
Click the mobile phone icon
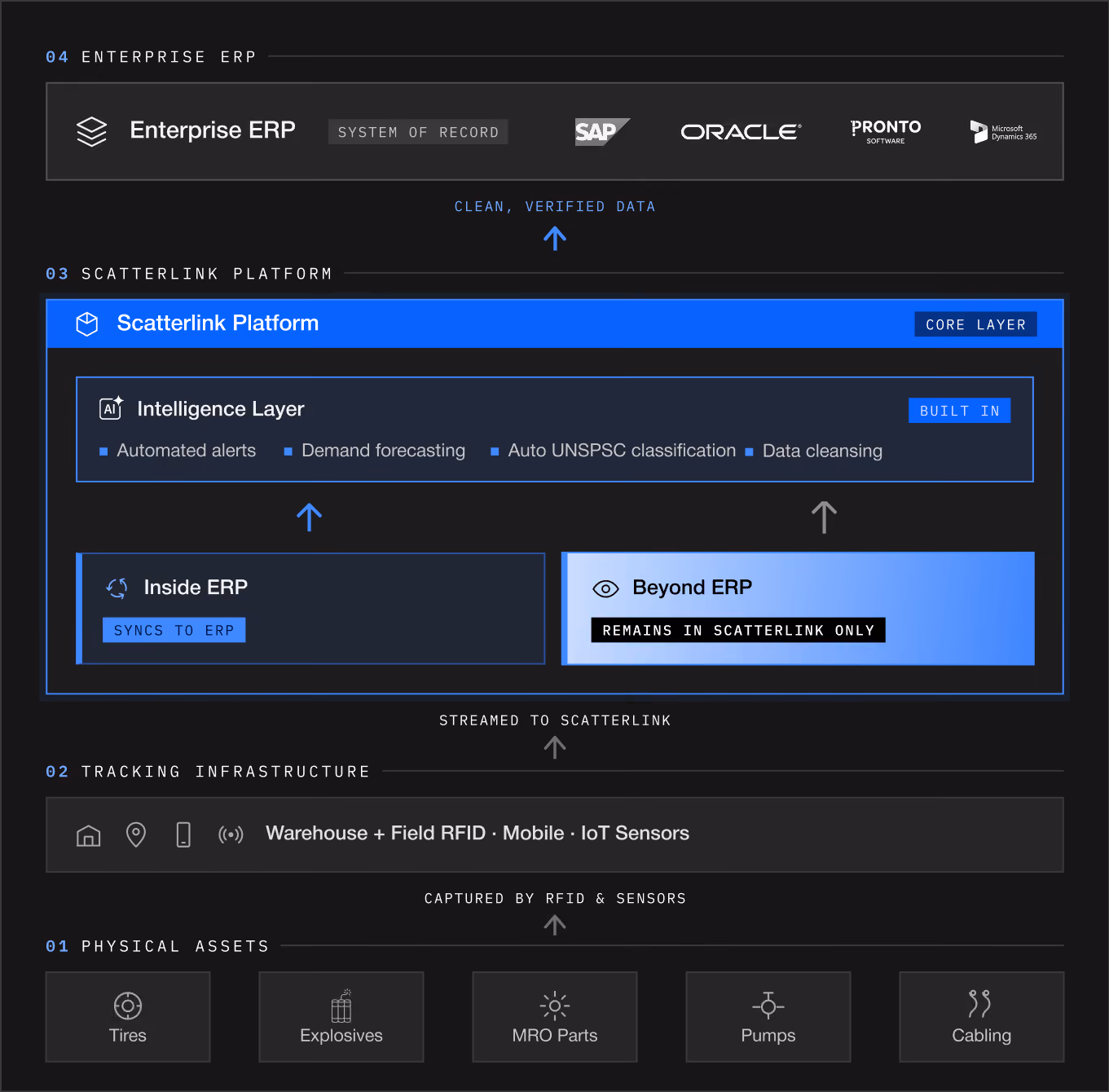point(183,834)
